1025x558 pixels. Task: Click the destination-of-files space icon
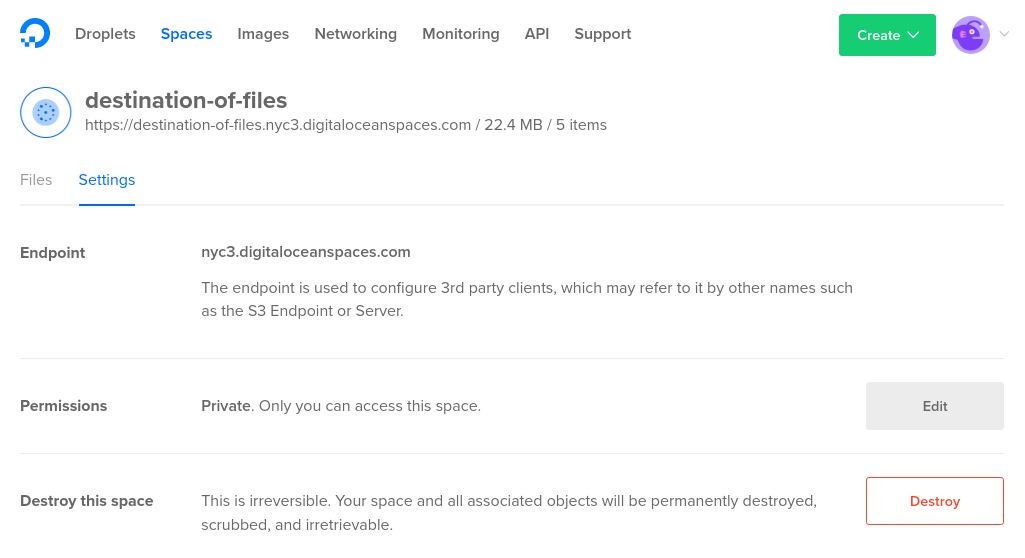[x=46, y=112]
